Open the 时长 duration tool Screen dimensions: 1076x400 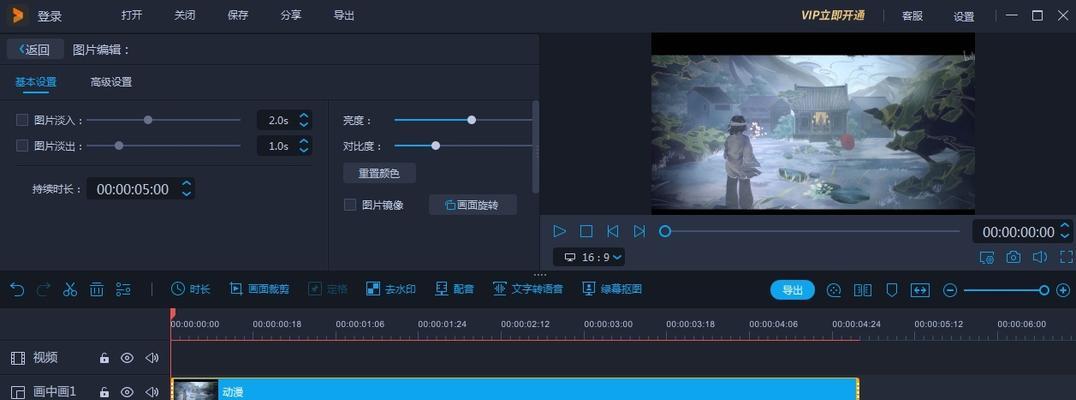pos(190,290)
